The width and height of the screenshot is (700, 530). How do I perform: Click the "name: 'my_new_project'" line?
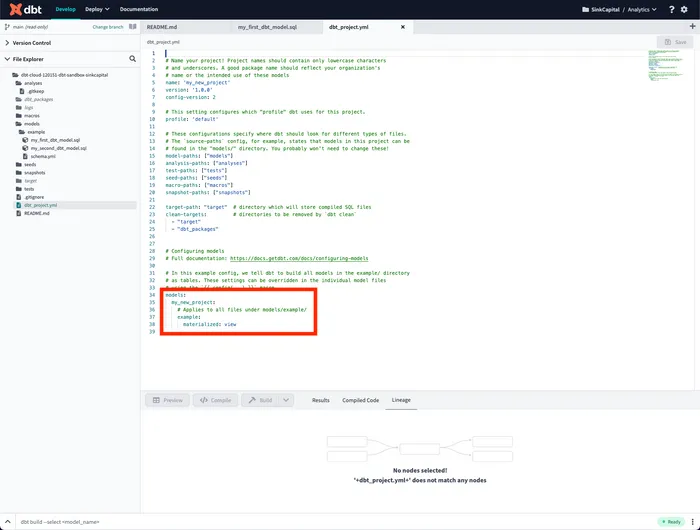click(x=198, y=83)
